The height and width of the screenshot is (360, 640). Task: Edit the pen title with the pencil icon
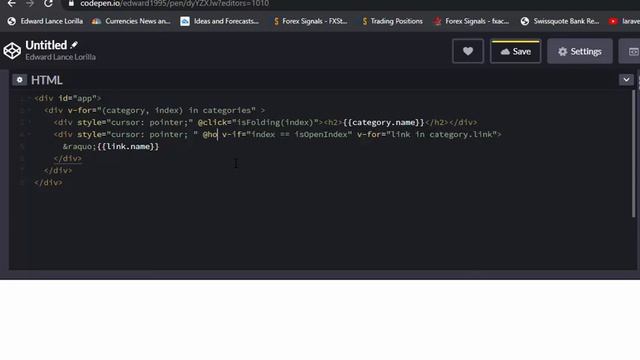pos(74,45)
